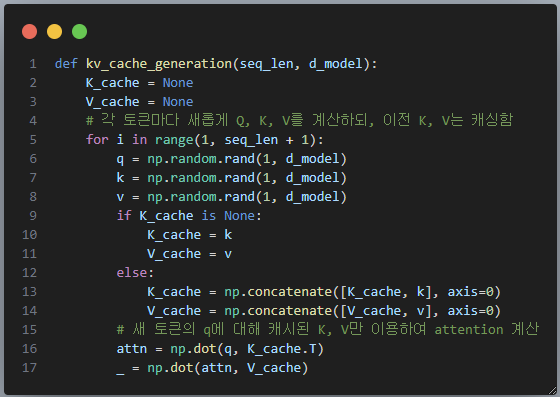Image resolution: width=560 pixels, height=397 pixels.
Task: Click the seq_len parameter on line 1
Action: point(266,64)
